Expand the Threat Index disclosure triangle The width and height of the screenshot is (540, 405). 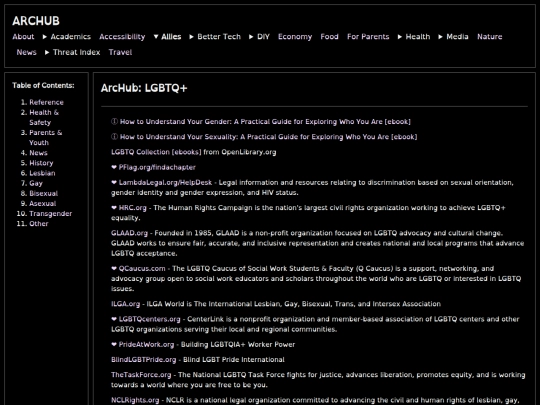point(47,52)
